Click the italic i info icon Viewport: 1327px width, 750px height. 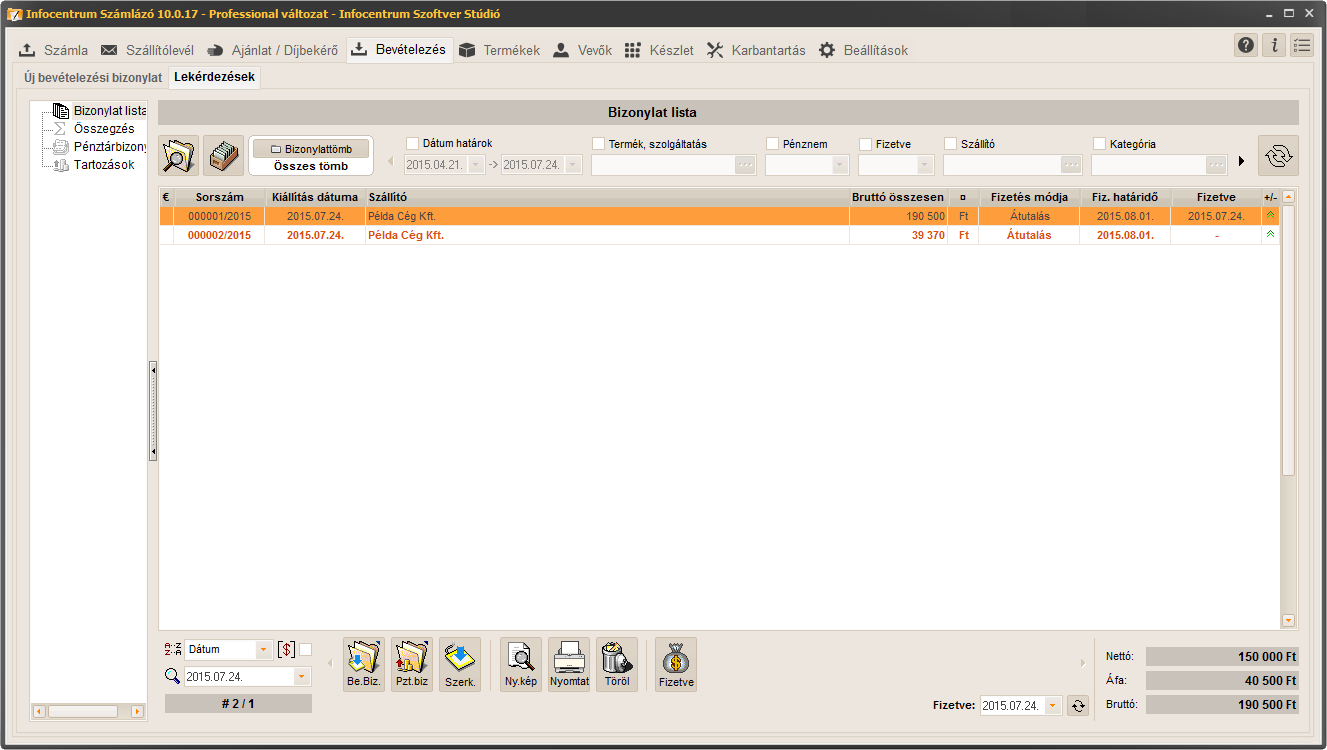click(x=1274, y=45)
